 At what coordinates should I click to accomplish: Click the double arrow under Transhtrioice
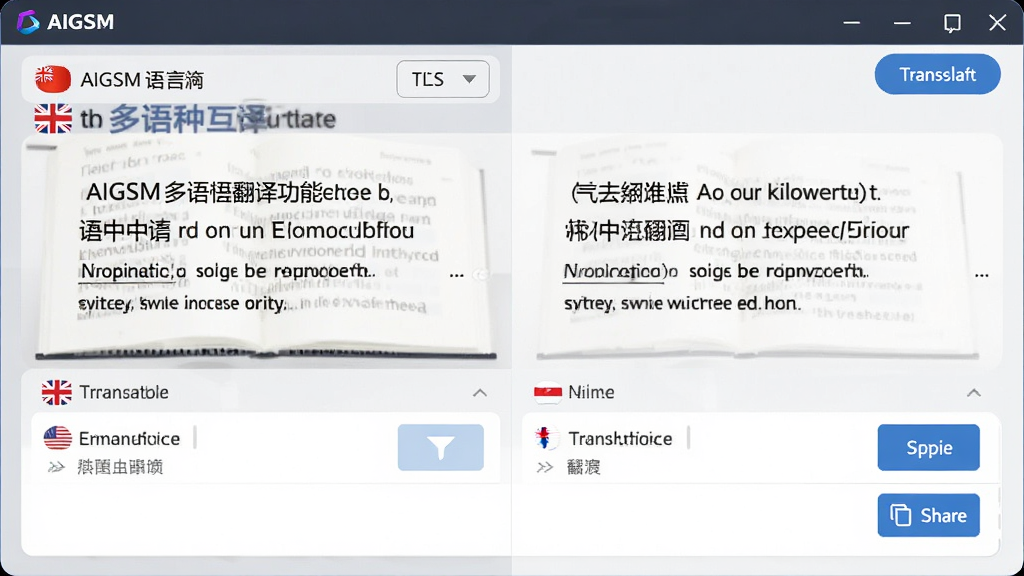coord(545,467)
